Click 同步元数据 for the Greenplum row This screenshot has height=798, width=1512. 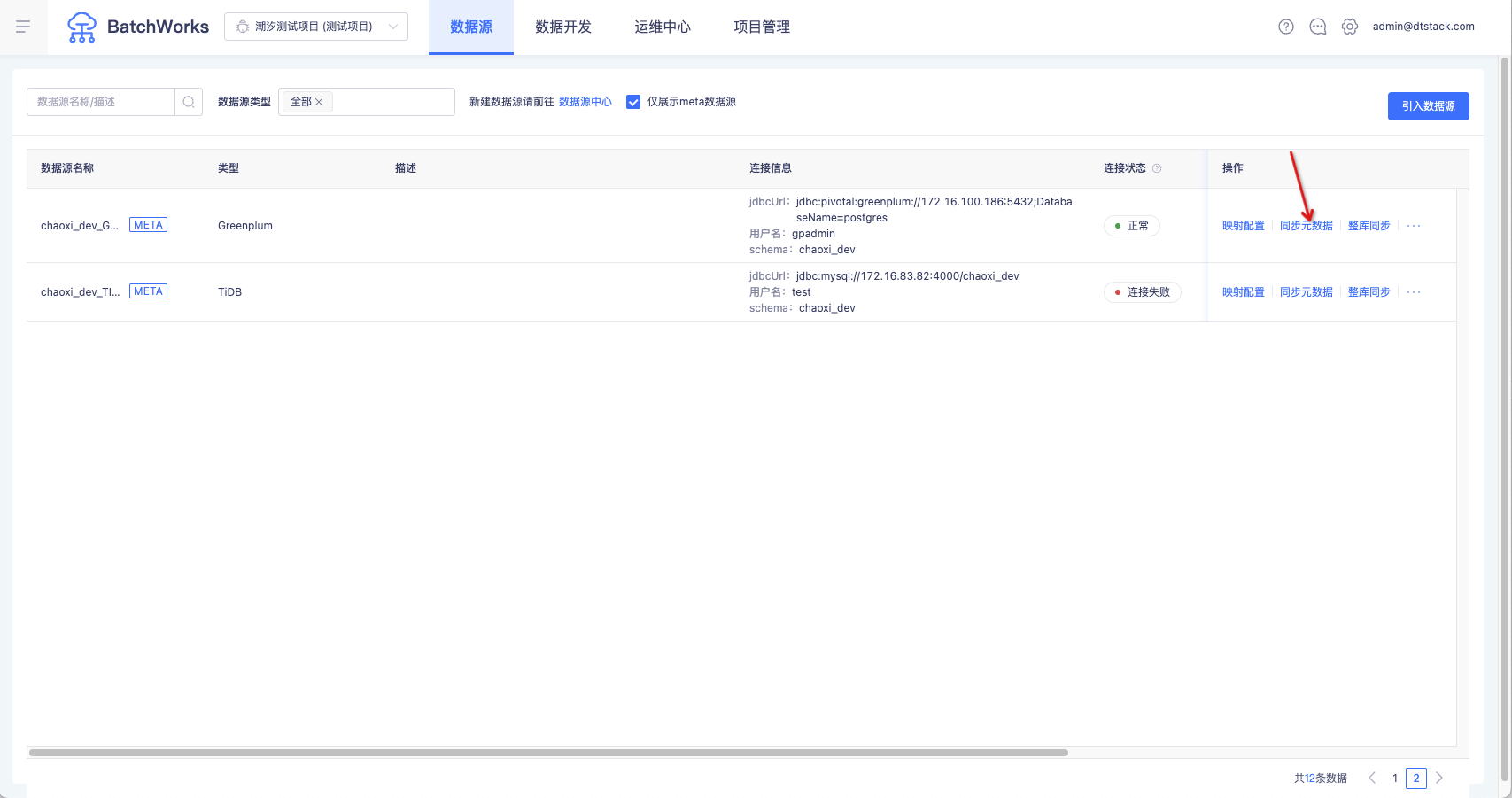(x=1307, y=226)
